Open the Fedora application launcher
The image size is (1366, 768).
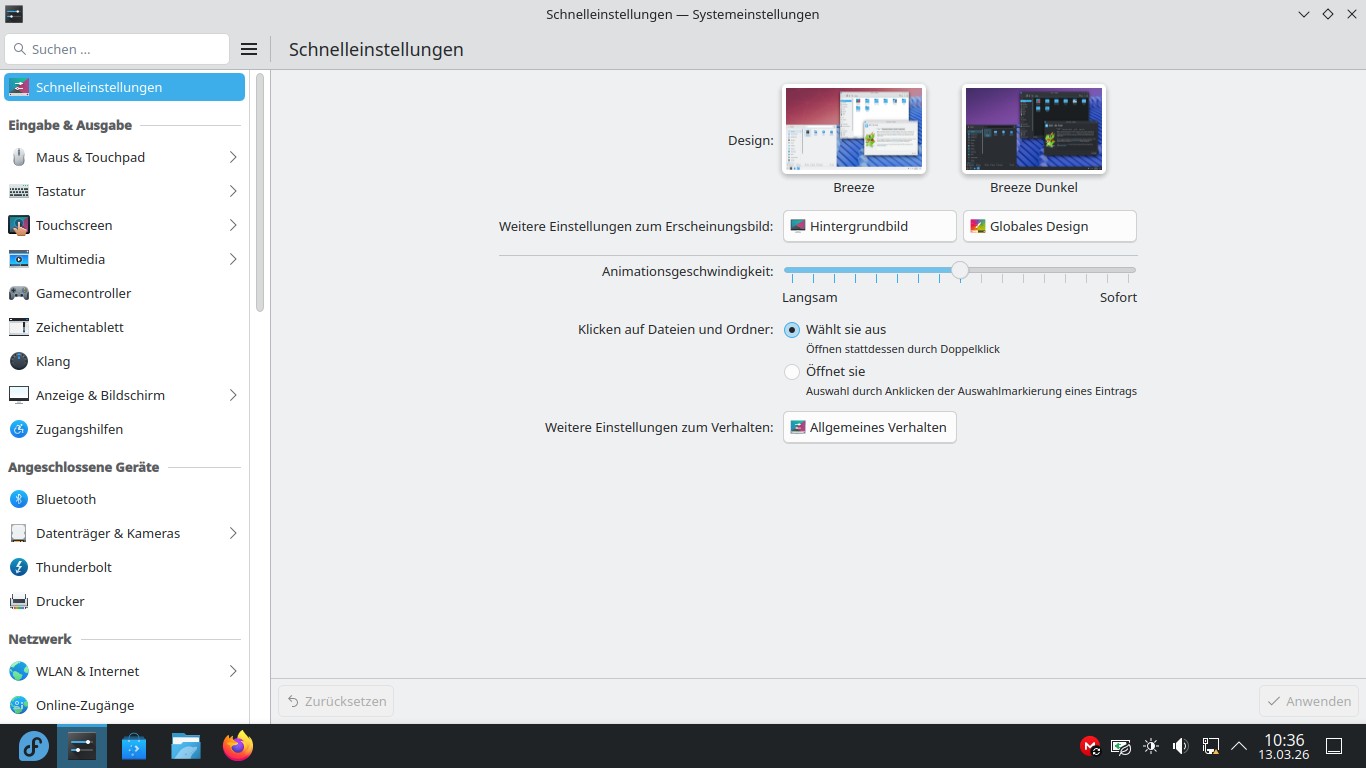(x=33, y=746)
